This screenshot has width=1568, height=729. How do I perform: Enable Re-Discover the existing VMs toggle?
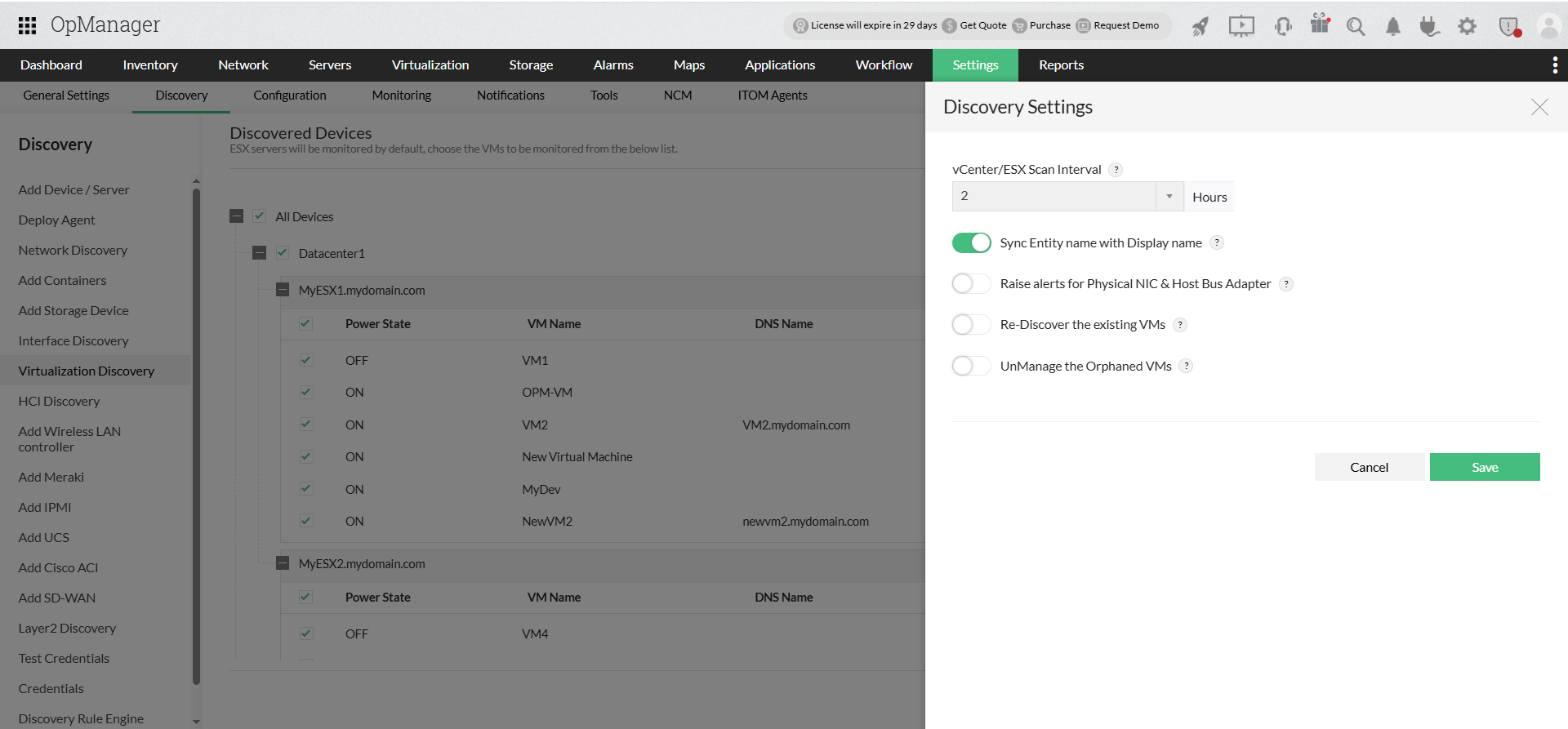coord(971,325)
